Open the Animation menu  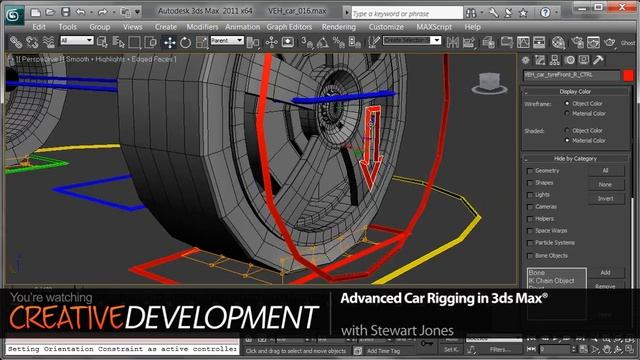click(242, 27)
